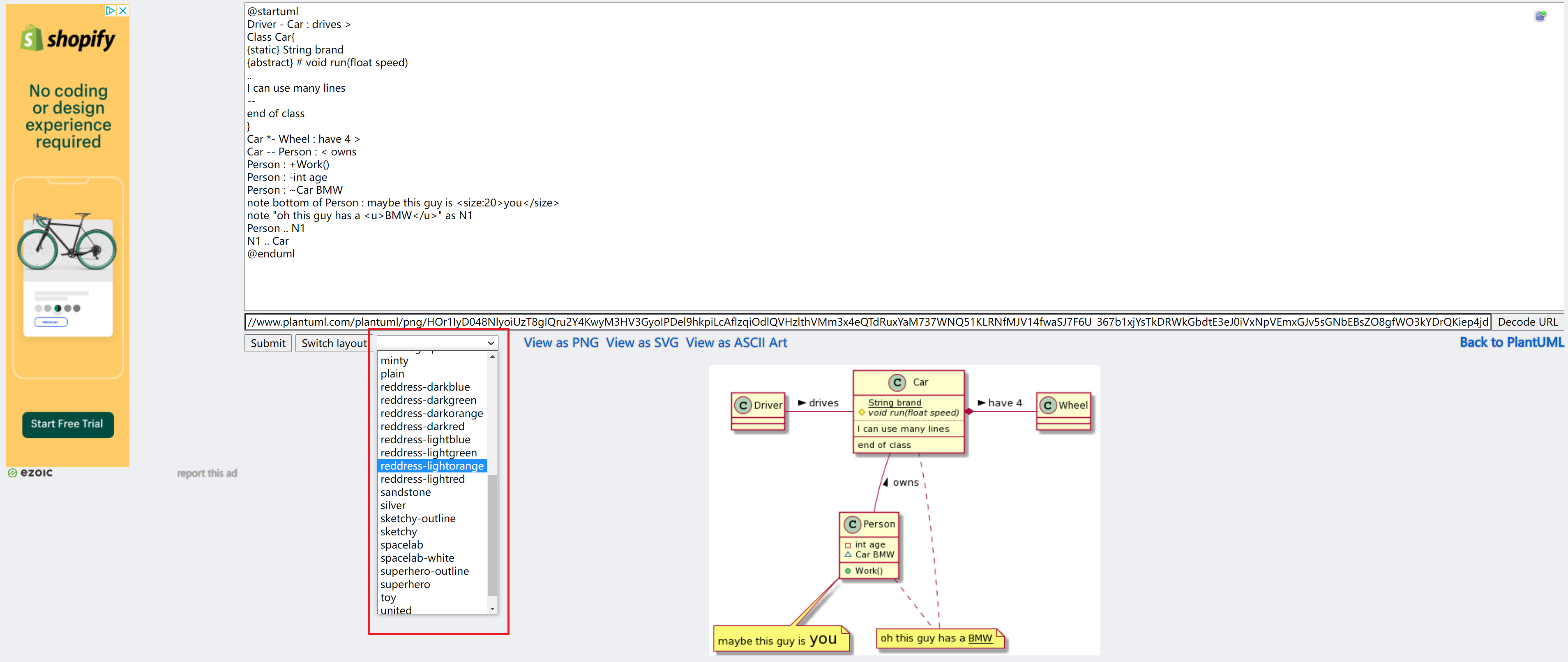Pick the reddress-darkred theme

(422, 426)
